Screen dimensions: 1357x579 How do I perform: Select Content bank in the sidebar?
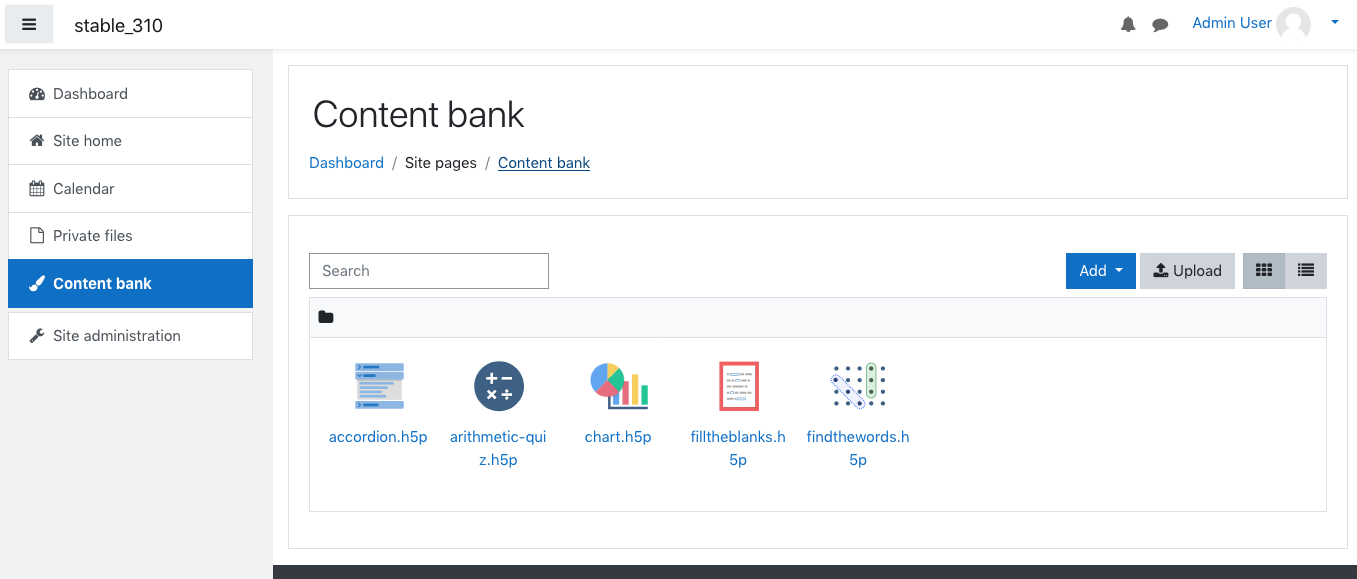point(130,284)
